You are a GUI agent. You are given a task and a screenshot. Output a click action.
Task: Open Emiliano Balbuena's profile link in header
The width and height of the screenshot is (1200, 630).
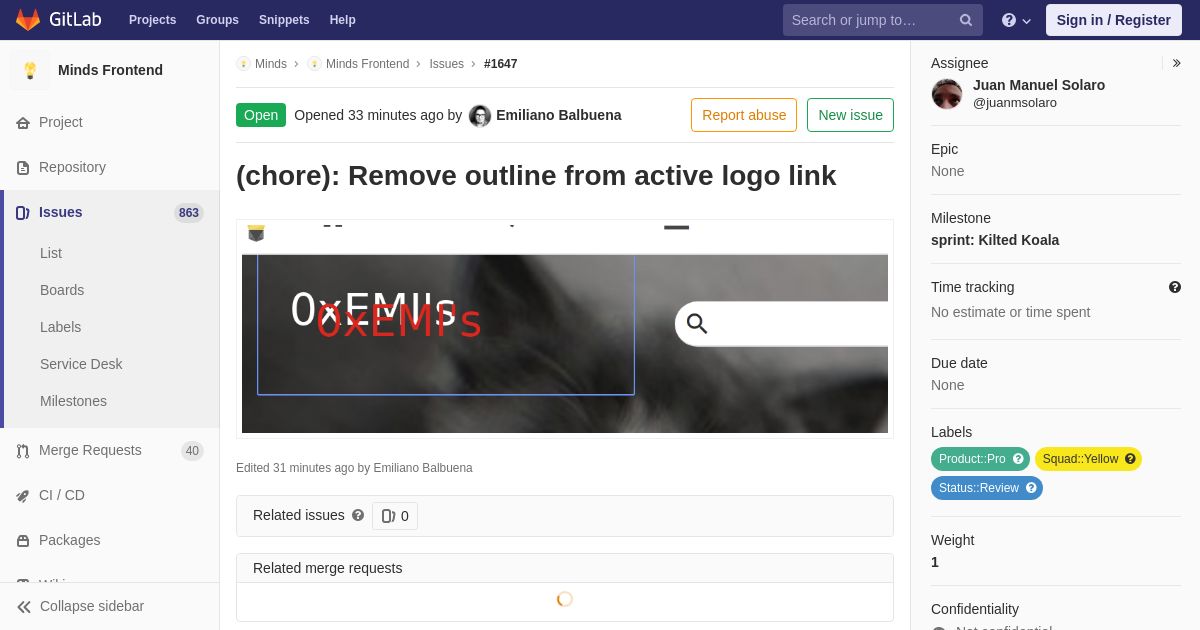tap(558, 115)
